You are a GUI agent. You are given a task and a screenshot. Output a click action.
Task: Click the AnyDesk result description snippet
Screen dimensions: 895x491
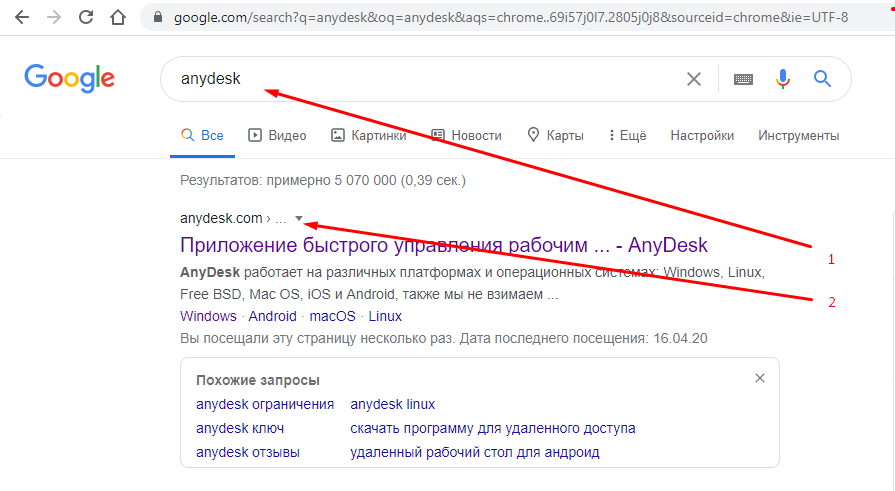coord(473,283)
